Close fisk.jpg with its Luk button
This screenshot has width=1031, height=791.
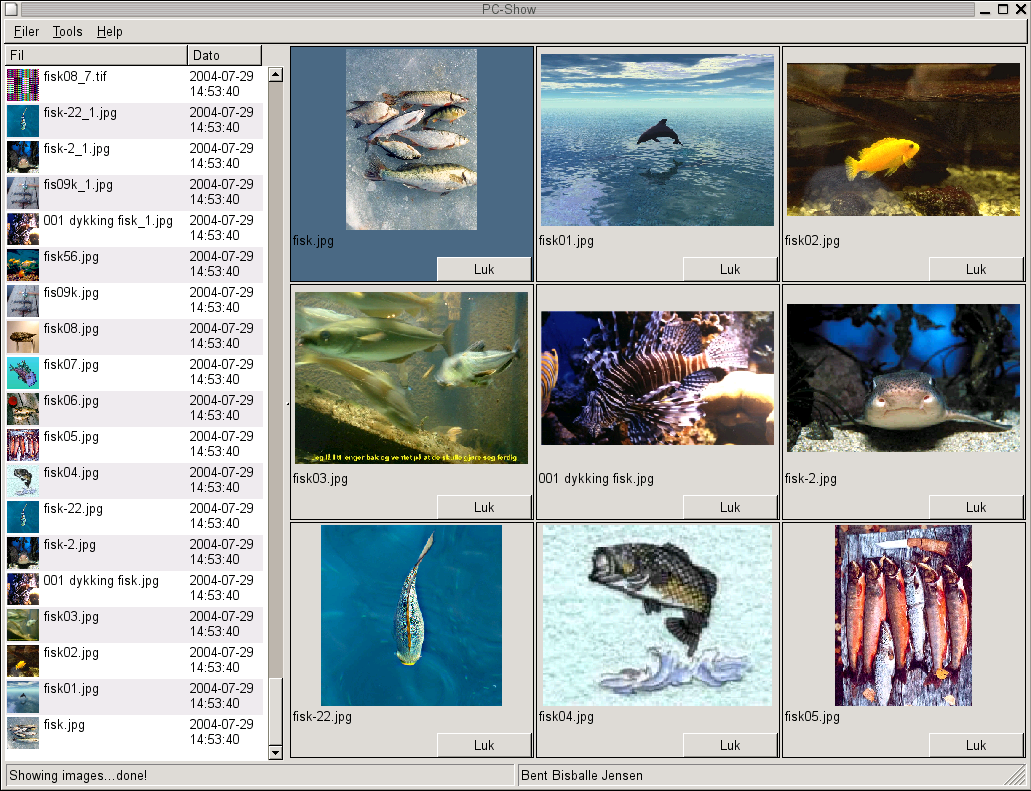[484, 269]
